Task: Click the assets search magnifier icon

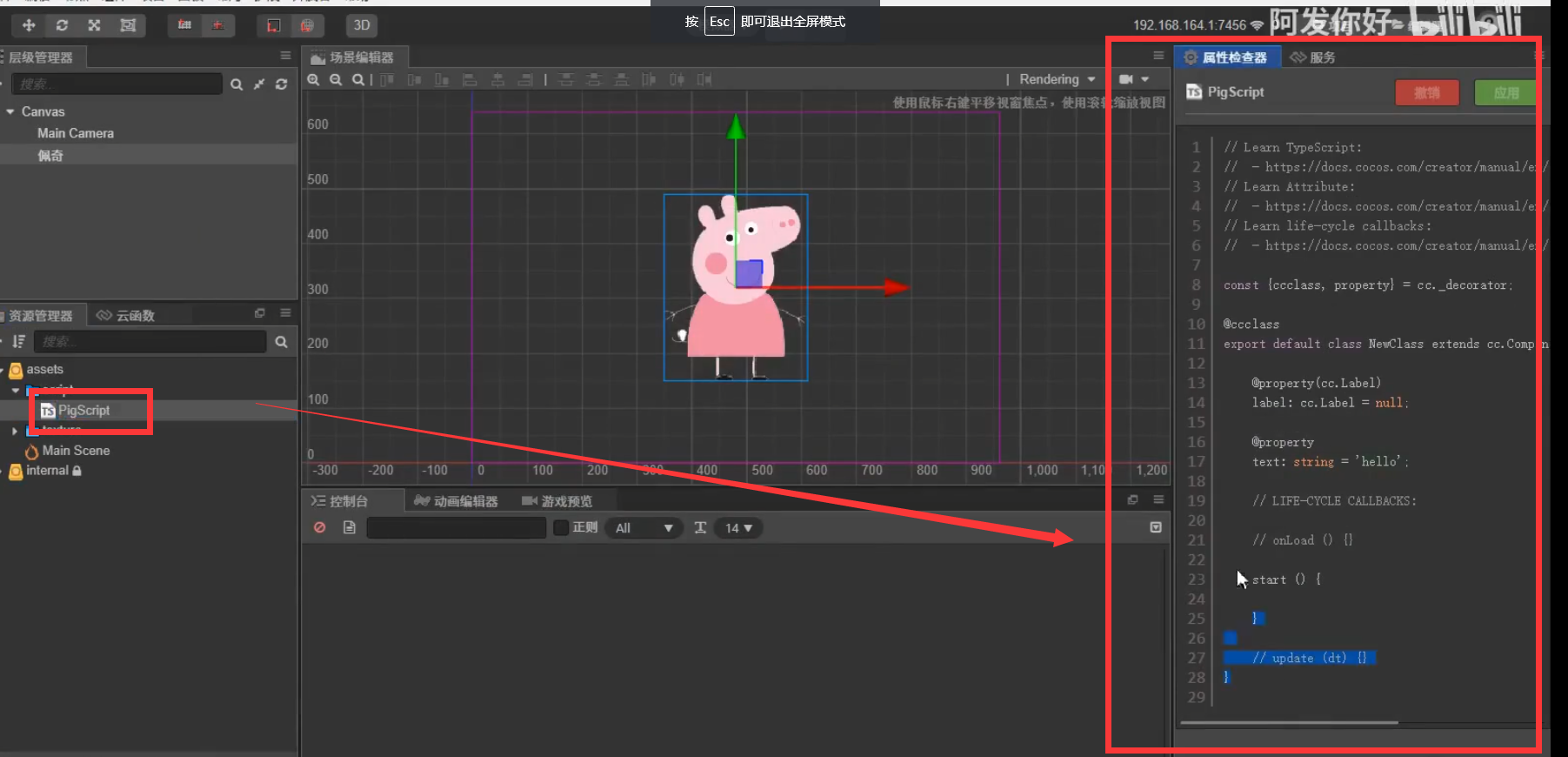Action: point(281,342)
